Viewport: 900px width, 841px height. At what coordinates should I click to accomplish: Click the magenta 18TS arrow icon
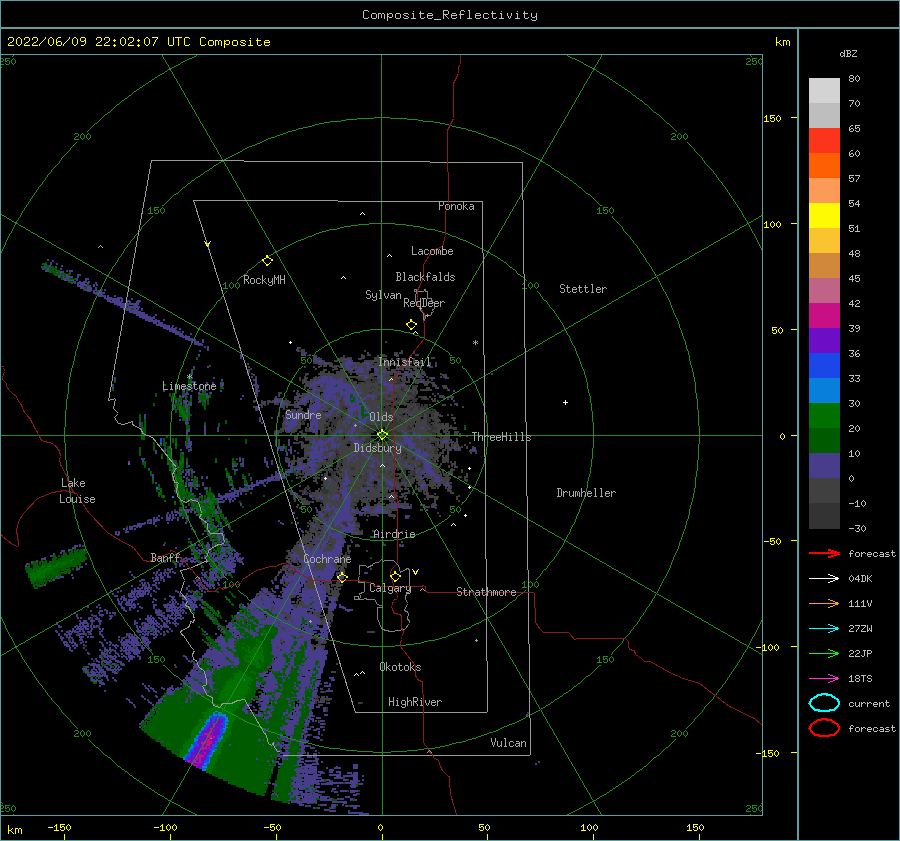[x=824, y=679]
